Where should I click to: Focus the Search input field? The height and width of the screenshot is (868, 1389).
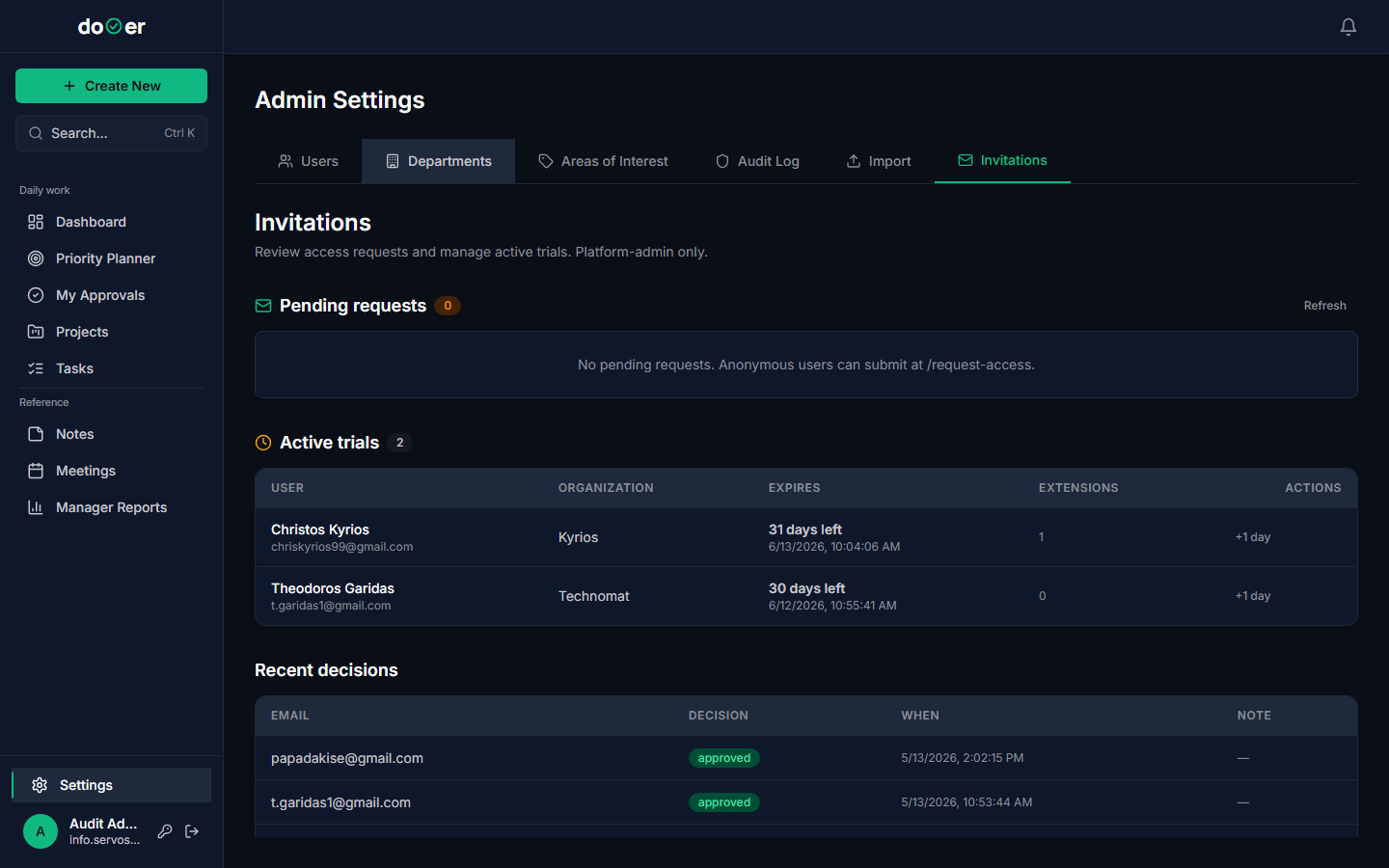(x=111, y=133)
